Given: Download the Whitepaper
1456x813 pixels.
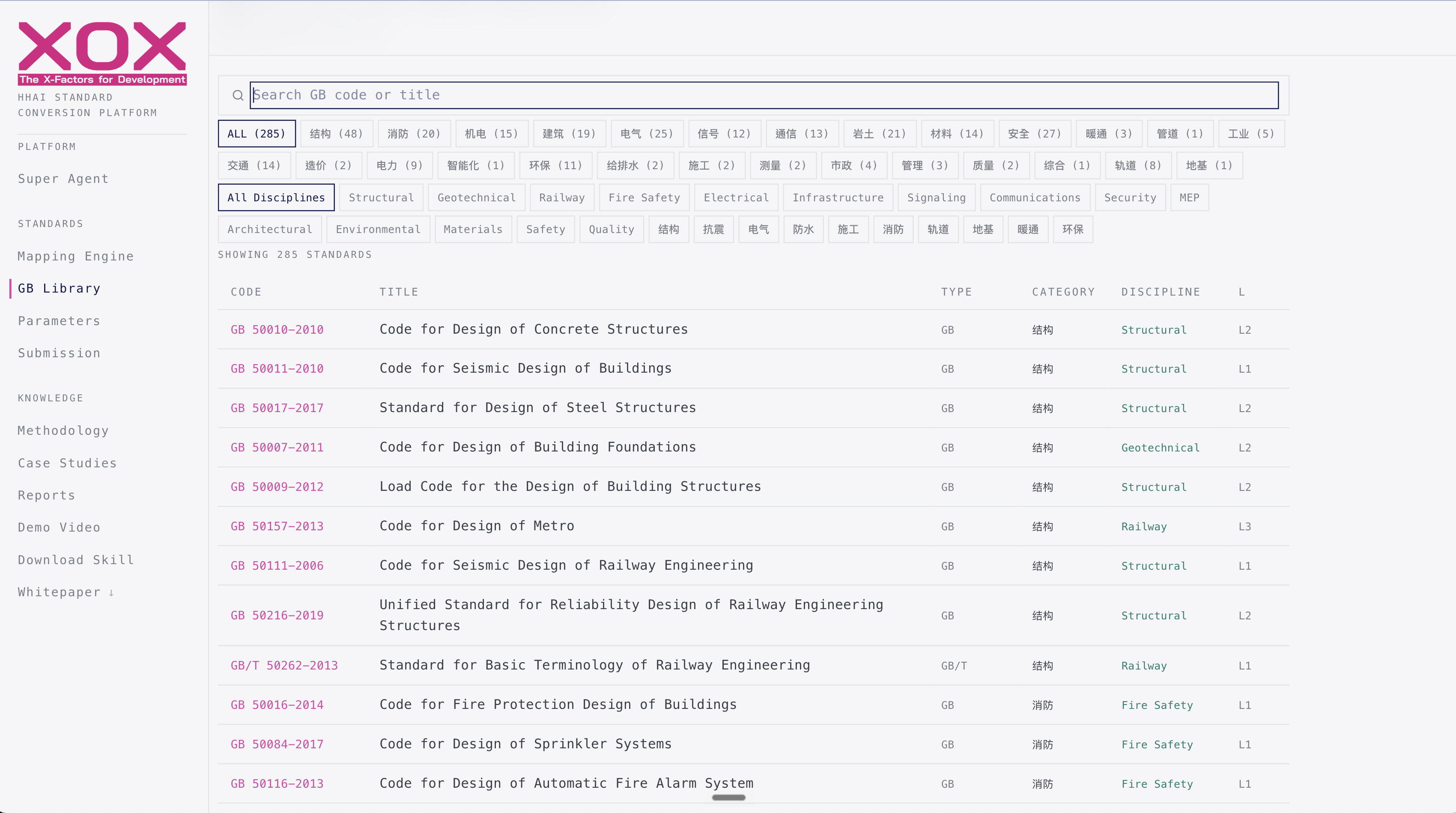Looking at the screenshot, I should (x=66, y=592).
